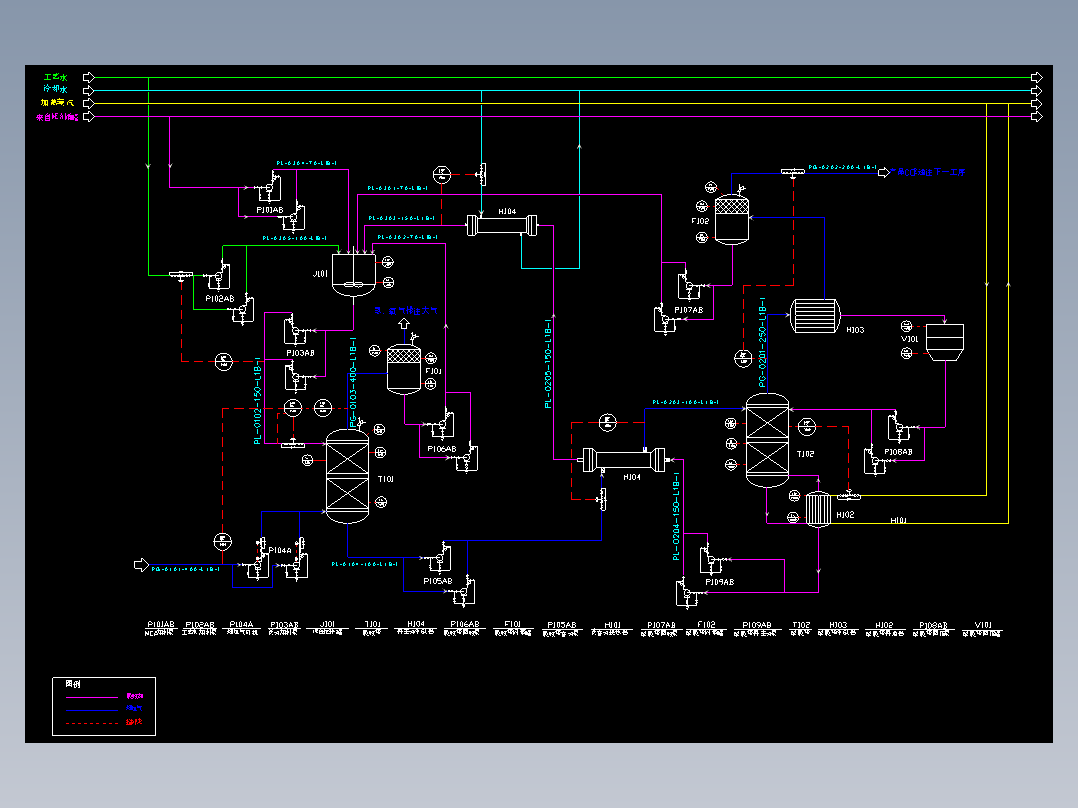Click the H103 horizontal heat exchanger symbol
This screenshot has width=1078, height=808.
click(815, 316)
